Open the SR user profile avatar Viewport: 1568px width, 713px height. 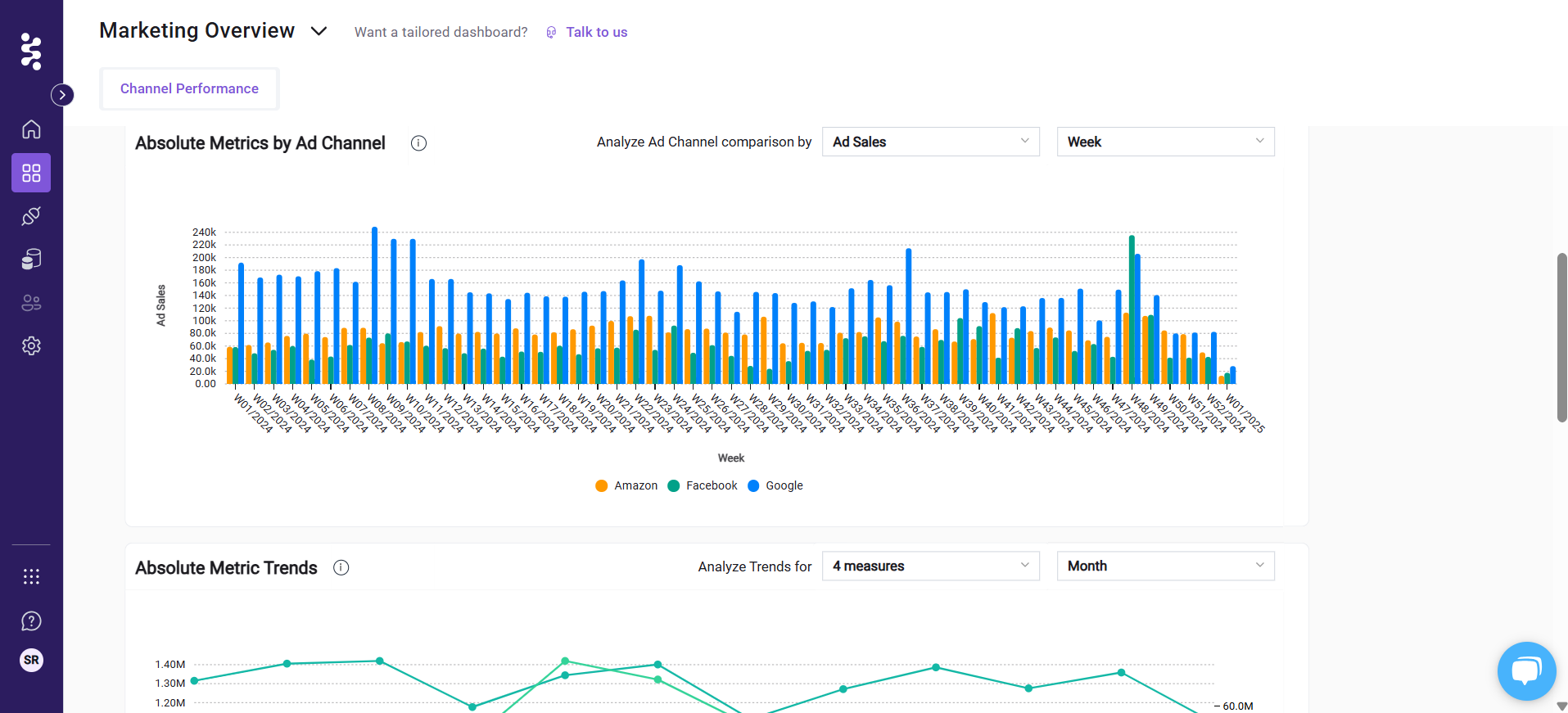(31, 660)
